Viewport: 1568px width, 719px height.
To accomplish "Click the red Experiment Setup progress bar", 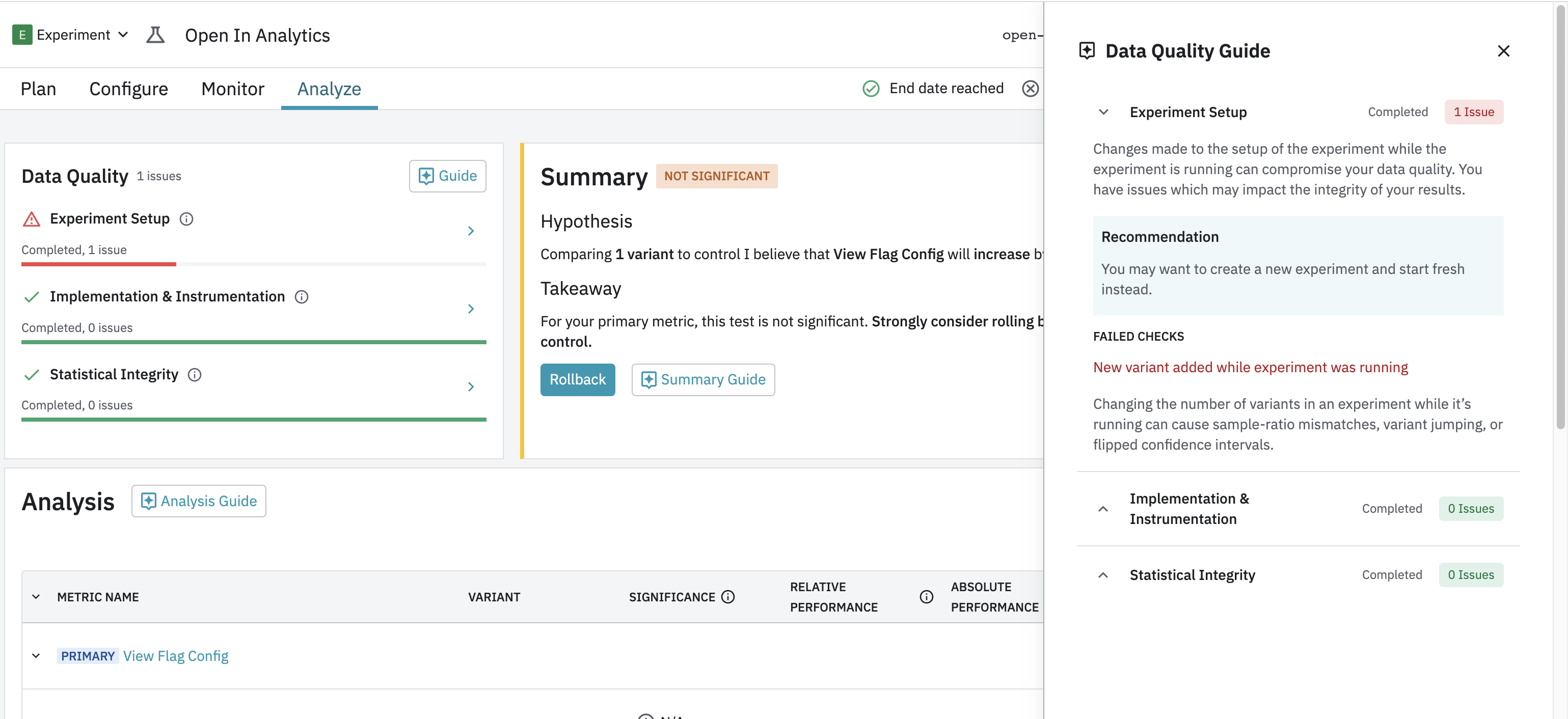I will [x=99, y=264].
